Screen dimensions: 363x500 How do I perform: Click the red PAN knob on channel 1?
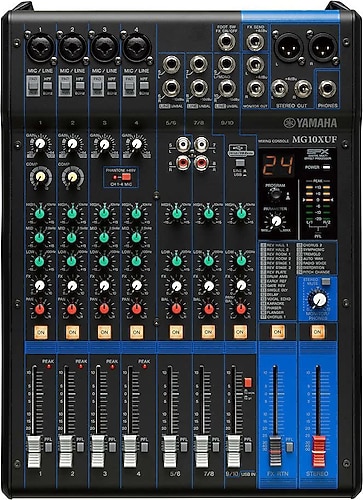point(40,309)
